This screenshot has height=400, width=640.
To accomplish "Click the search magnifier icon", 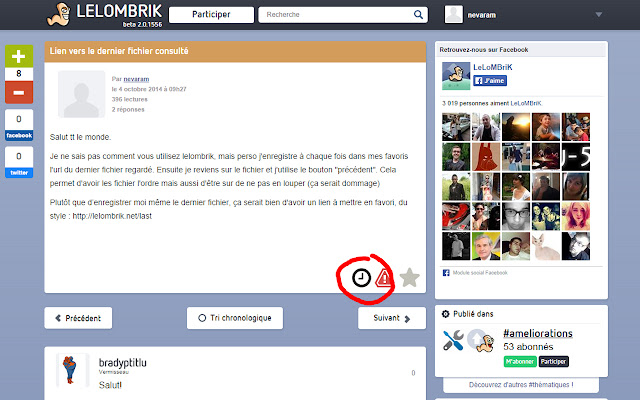I will (418, 15).
